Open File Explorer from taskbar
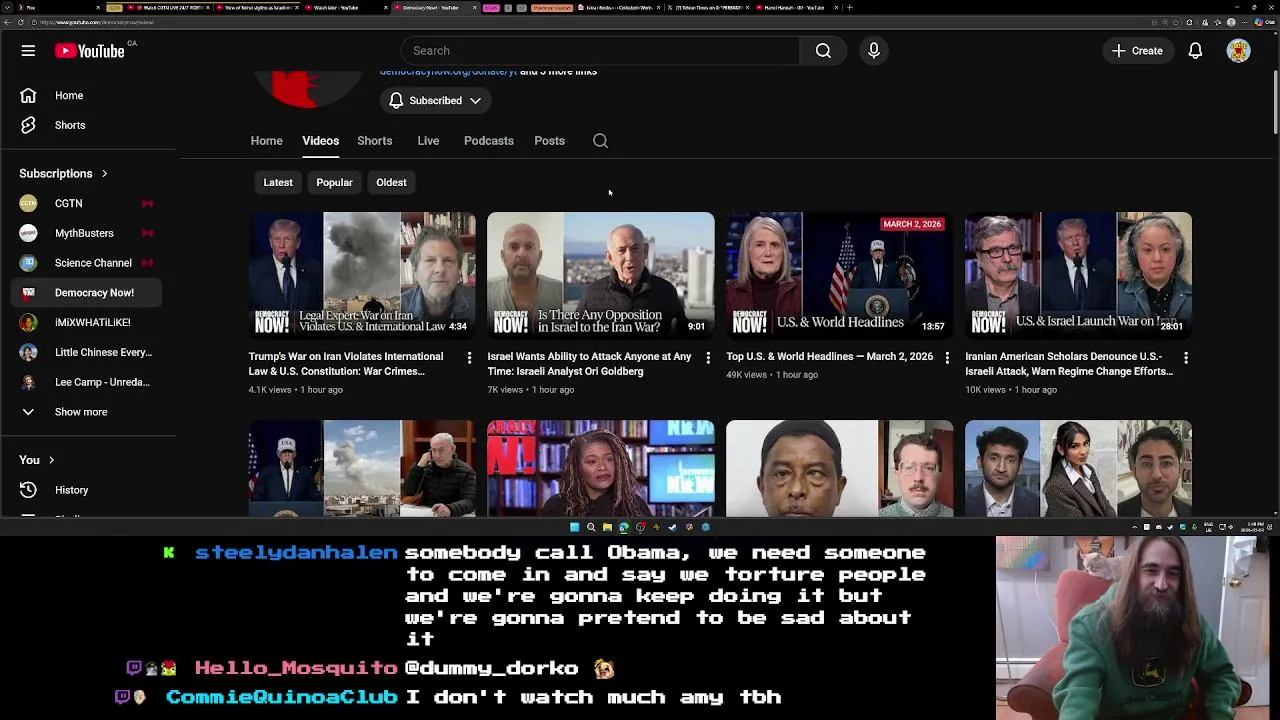Image resolution: width=1280 pixels, height=720 pixels. [x=607, y=527]
